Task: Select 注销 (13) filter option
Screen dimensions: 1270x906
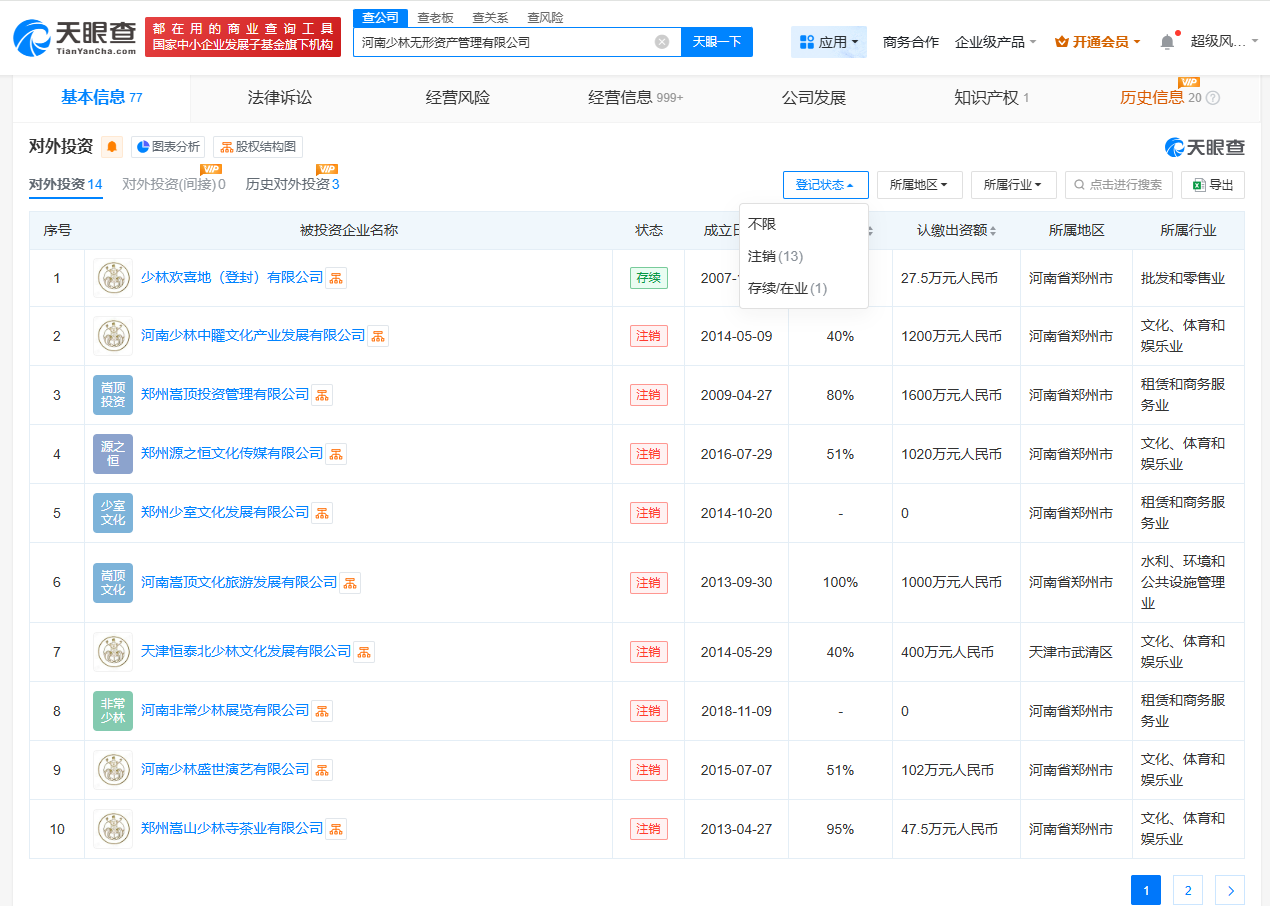Action: [x=775, y=256]
